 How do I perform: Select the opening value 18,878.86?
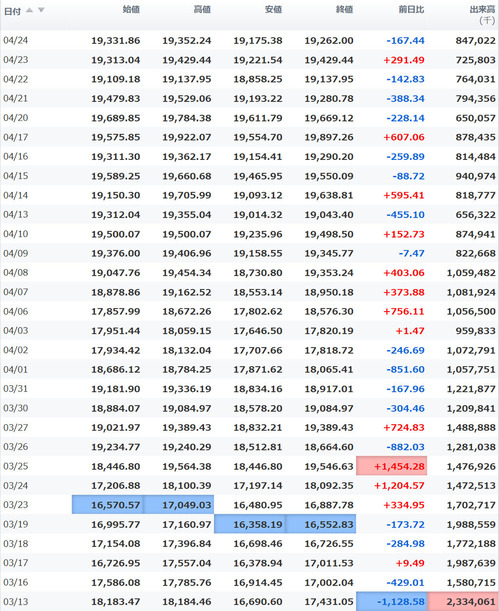click(x=116, y=292)
